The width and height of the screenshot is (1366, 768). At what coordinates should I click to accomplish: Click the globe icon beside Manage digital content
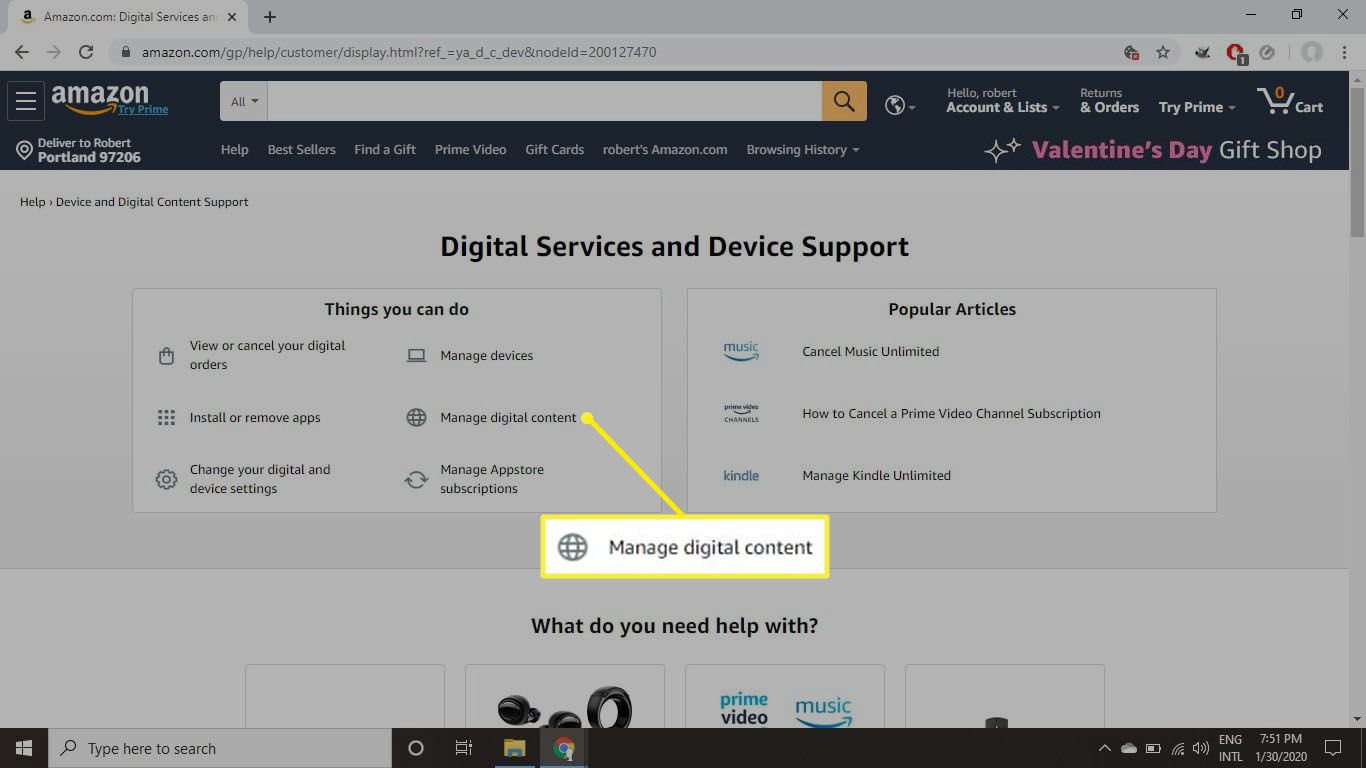click(x=416, y=418)
